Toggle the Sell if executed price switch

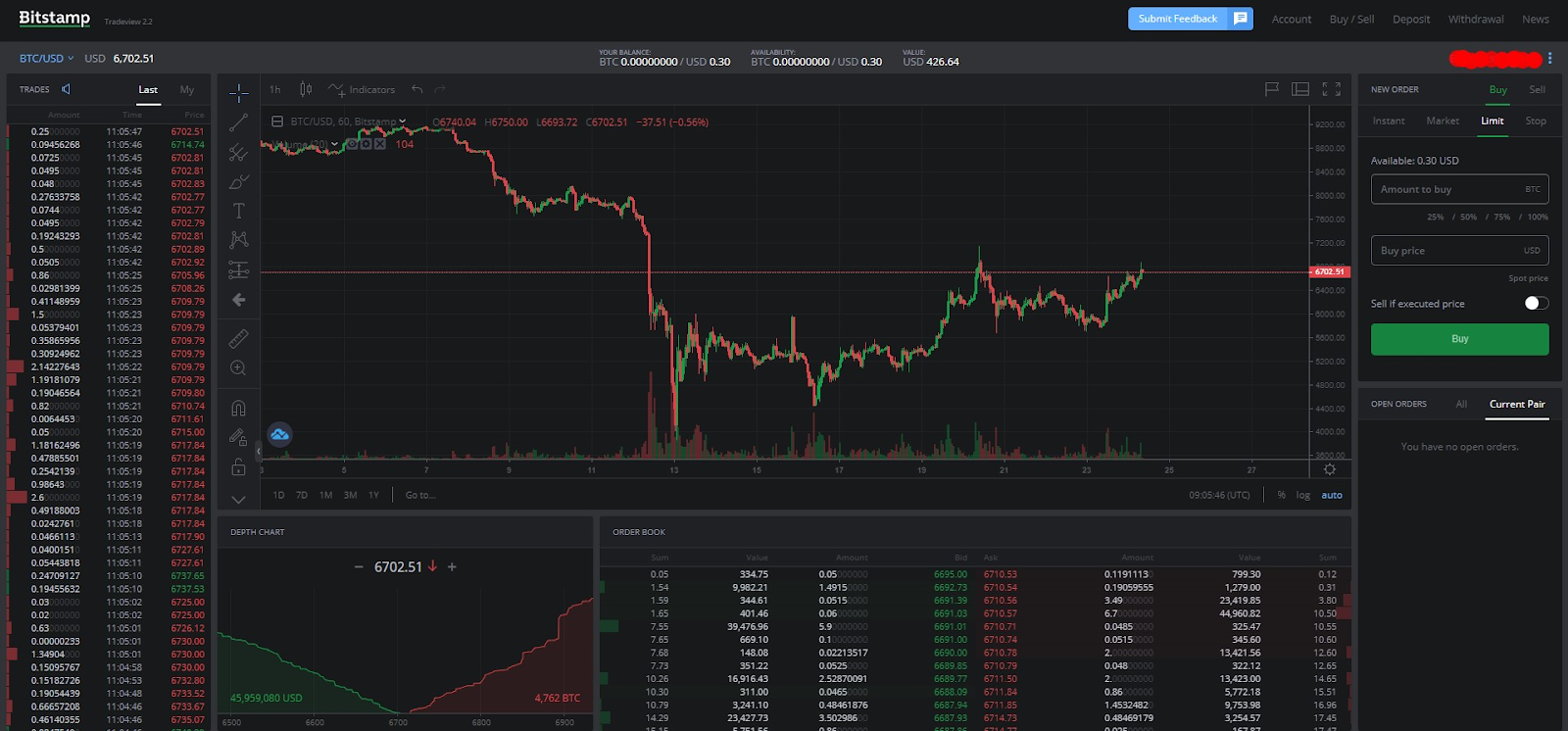click(1537, 304)
